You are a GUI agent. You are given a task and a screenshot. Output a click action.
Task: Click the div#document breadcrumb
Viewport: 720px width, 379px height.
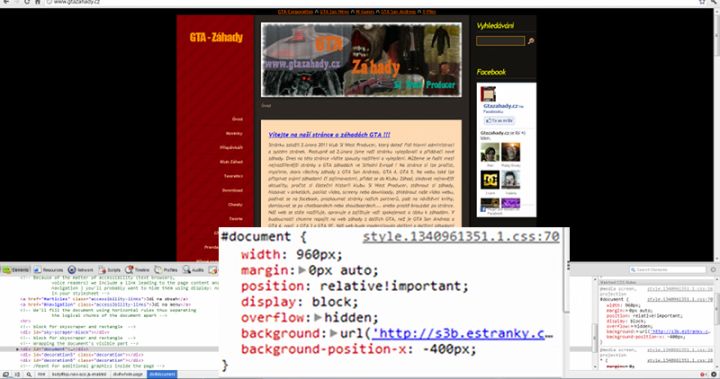(162, 374)
